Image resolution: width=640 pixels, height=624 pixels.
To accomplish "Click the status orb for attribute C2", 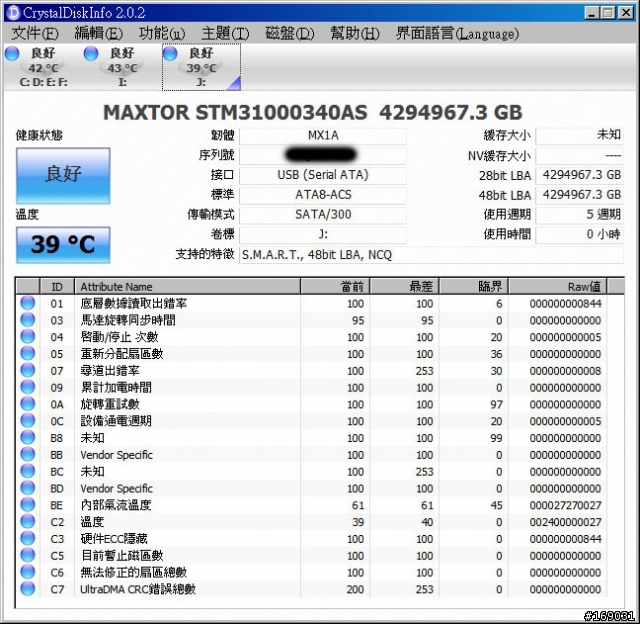I will coord(28,521).
